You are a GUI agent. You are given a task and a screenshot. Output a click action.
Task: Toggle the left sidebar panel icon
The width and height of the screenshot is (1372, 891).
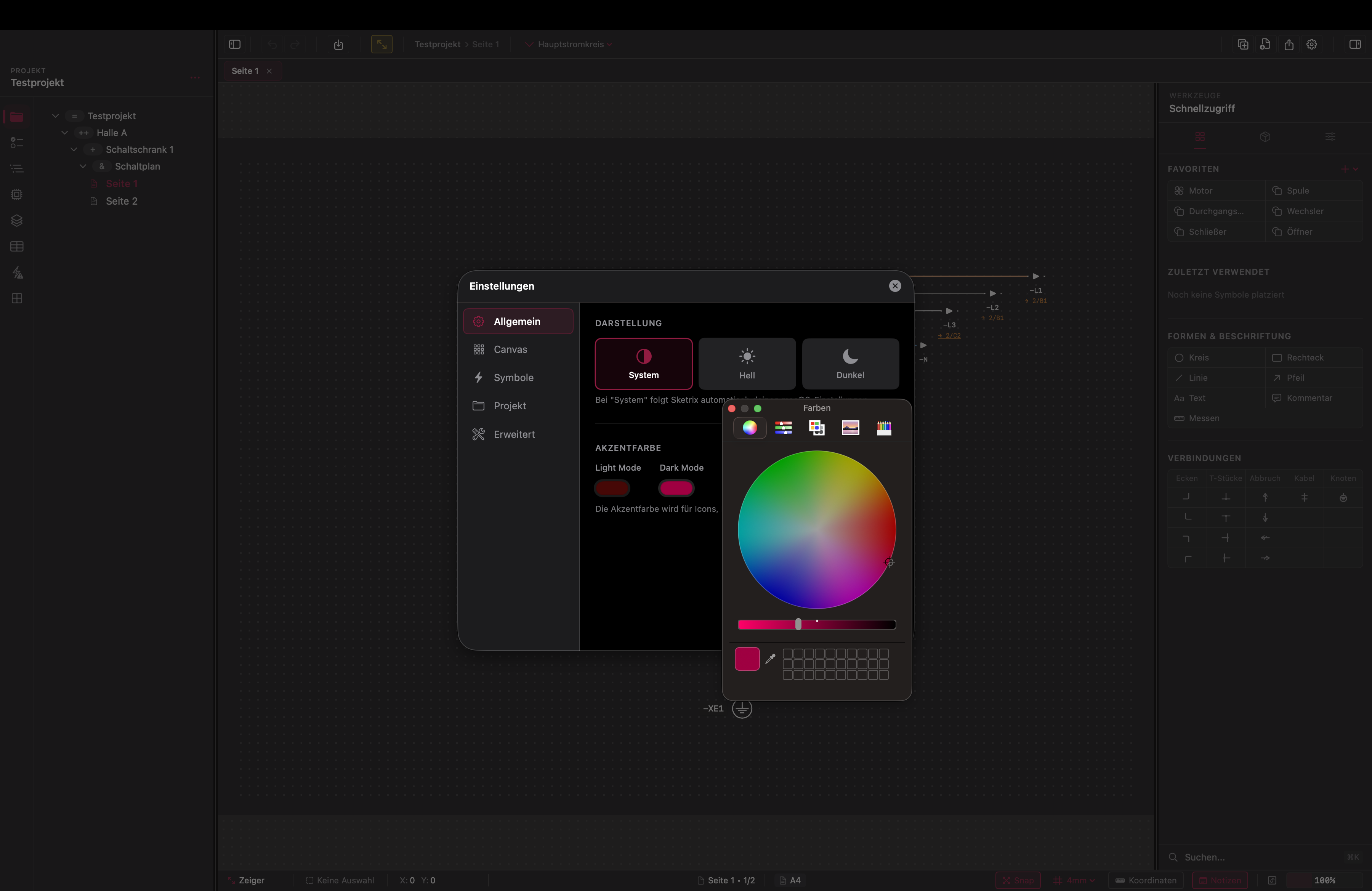click(235, 44)
